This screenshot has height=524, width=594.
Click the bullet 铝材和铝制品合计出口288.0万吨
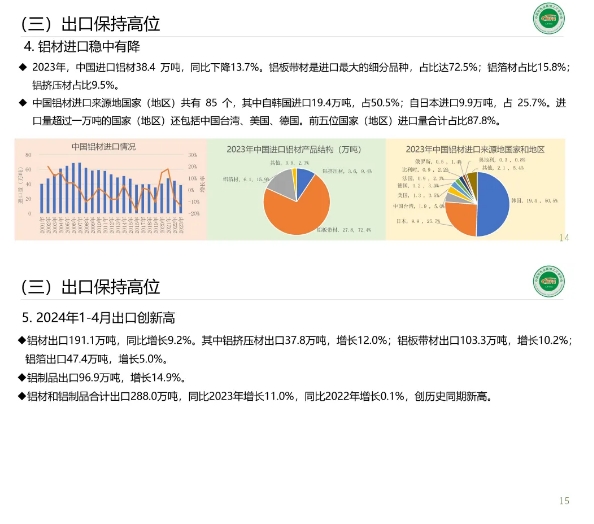point(256,396)
